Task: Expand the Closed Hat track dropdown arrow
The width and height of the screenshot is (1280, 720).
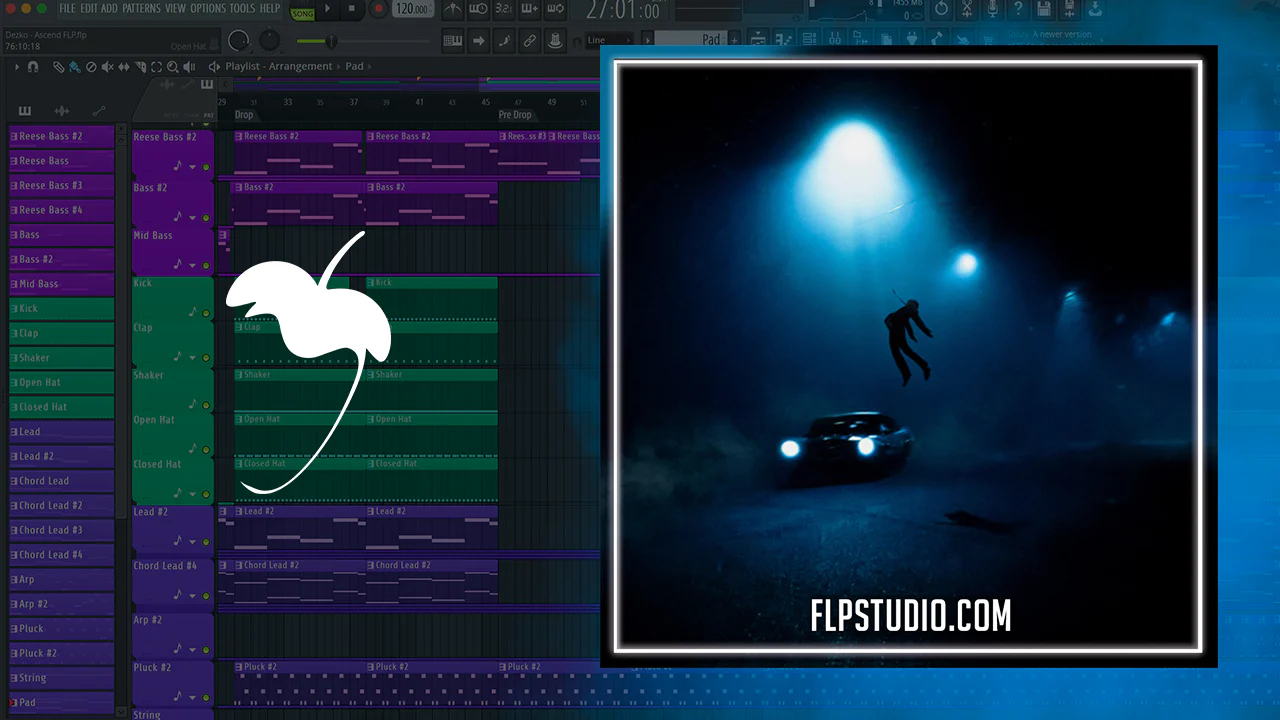Action: [x=193, y=493]
